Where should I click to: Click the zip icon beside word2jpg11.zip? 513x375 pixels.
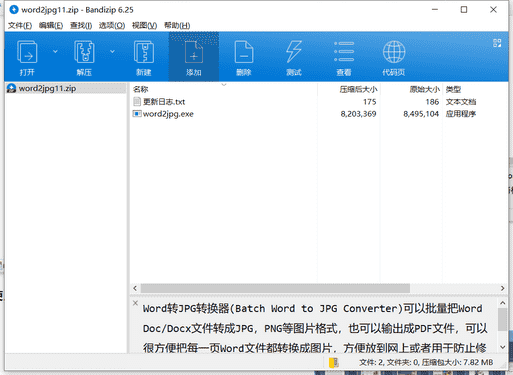tap(12, 88)
